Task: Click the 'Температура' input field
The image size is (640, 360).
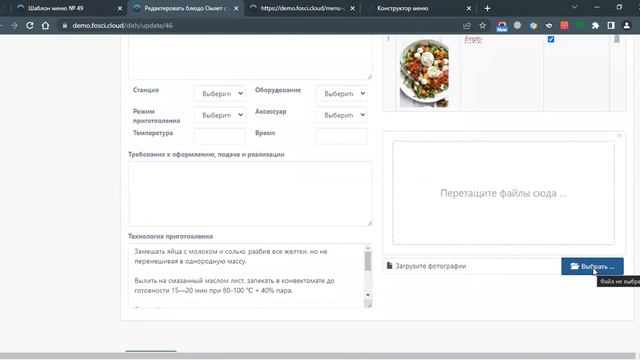Action: 220,136
